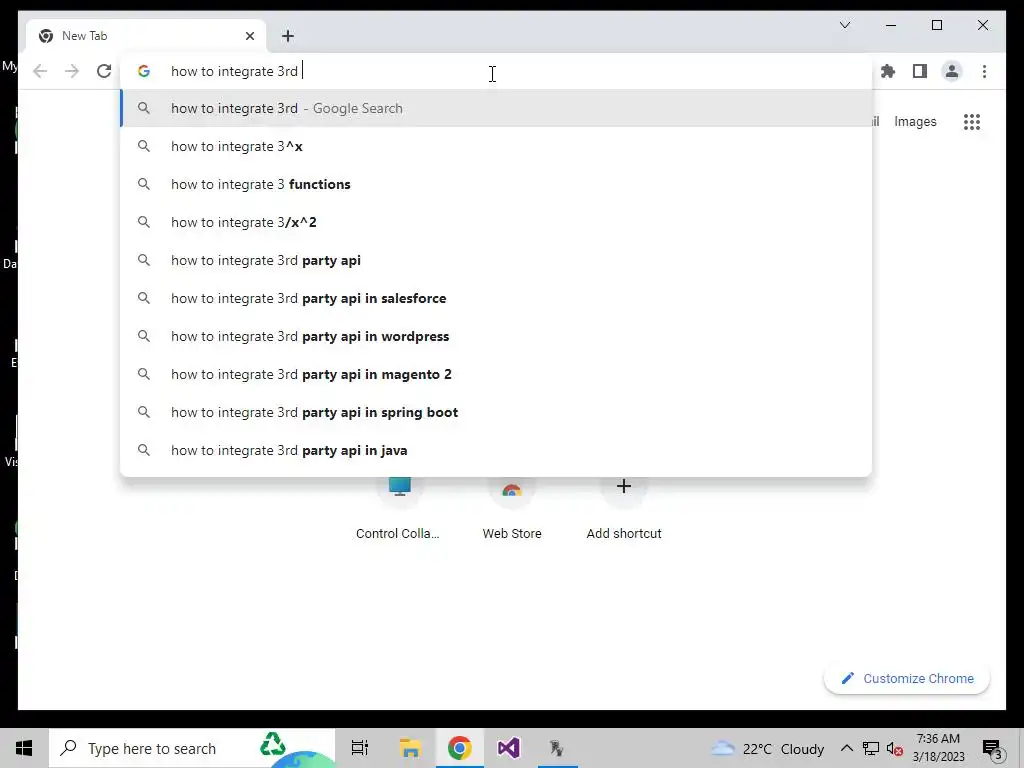This screenshot has height=768, width=1024.
Task: Click the taskbar 'Type here to search' box
Action: pyautogui.click(x=192, y=748)
